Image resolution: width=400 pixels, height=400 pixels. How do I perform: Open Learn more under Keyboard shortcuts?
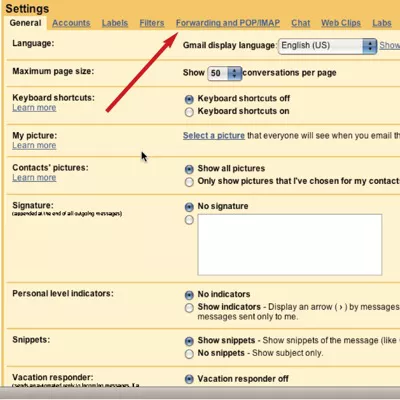(34, 108)
